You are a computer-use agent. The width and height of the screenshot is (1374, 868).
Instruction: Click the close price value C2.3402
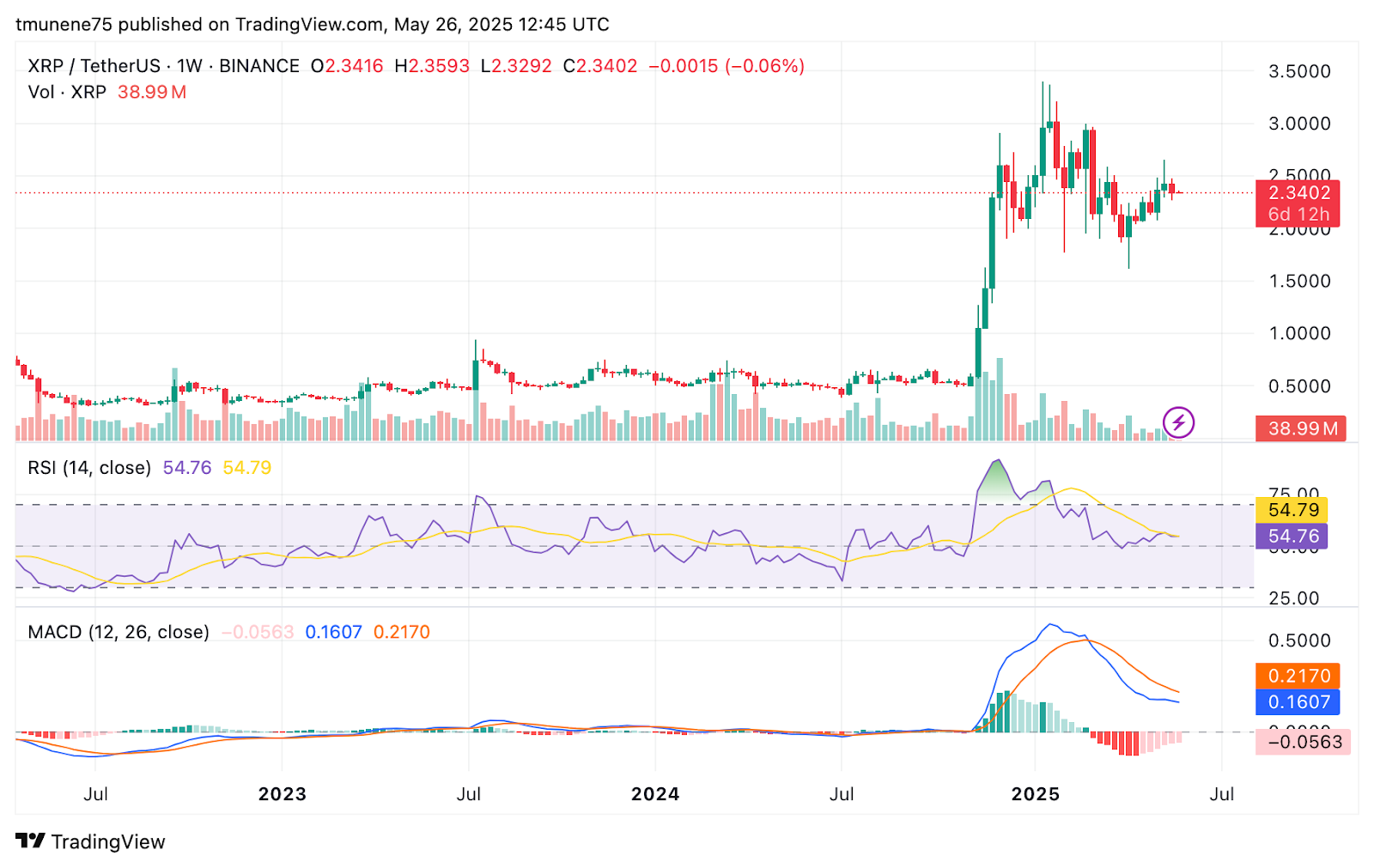click(x=600, y=66)
